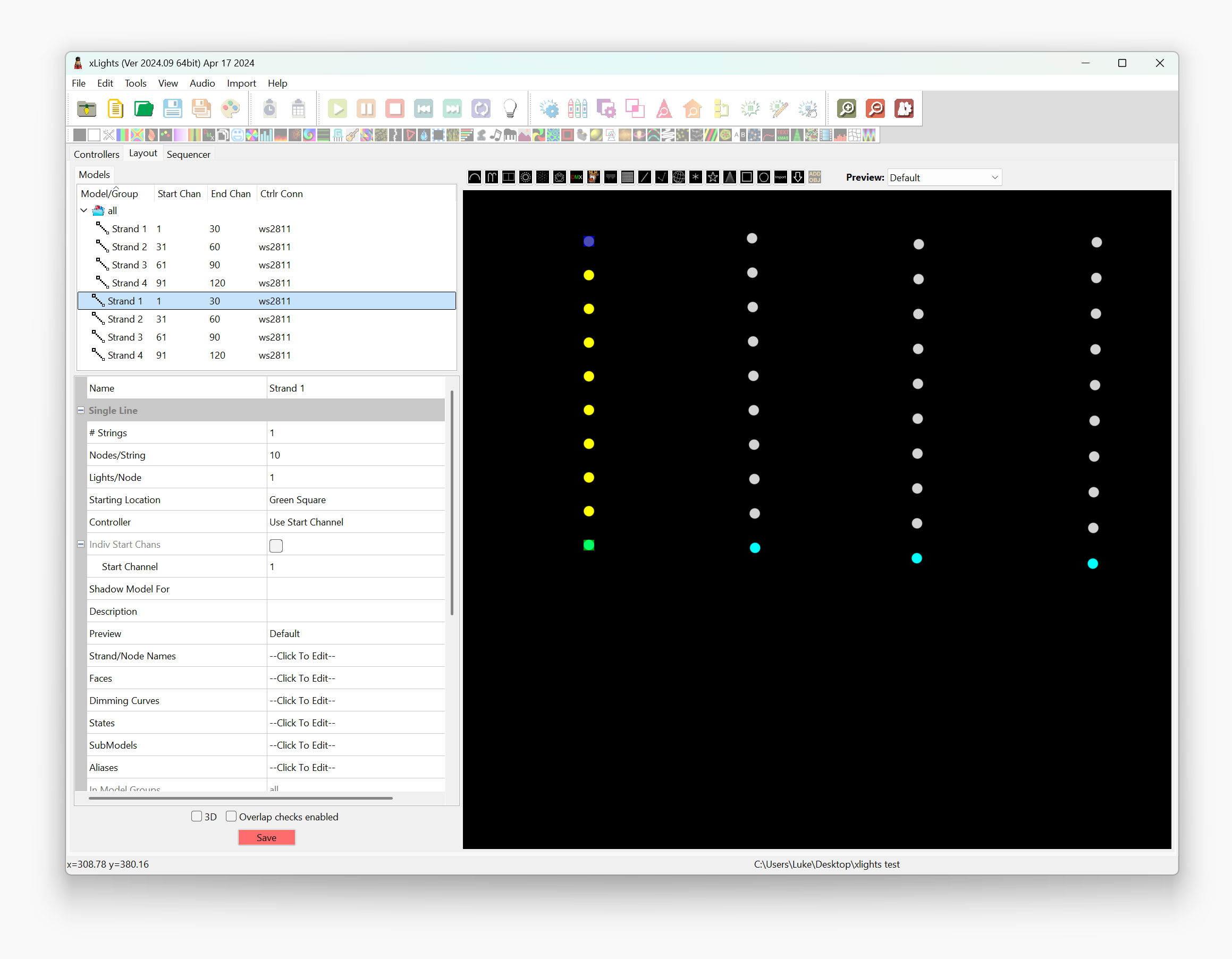Add an Arches model
1232x959 pixels.
tap(475, 177)
